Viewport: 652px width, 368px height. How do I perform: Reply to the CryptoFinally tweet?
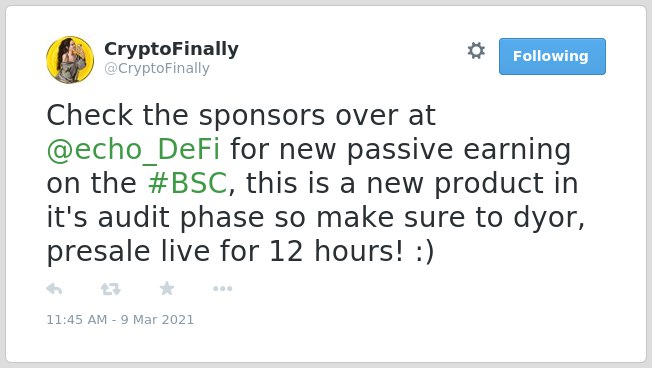[x=54, y=289]
